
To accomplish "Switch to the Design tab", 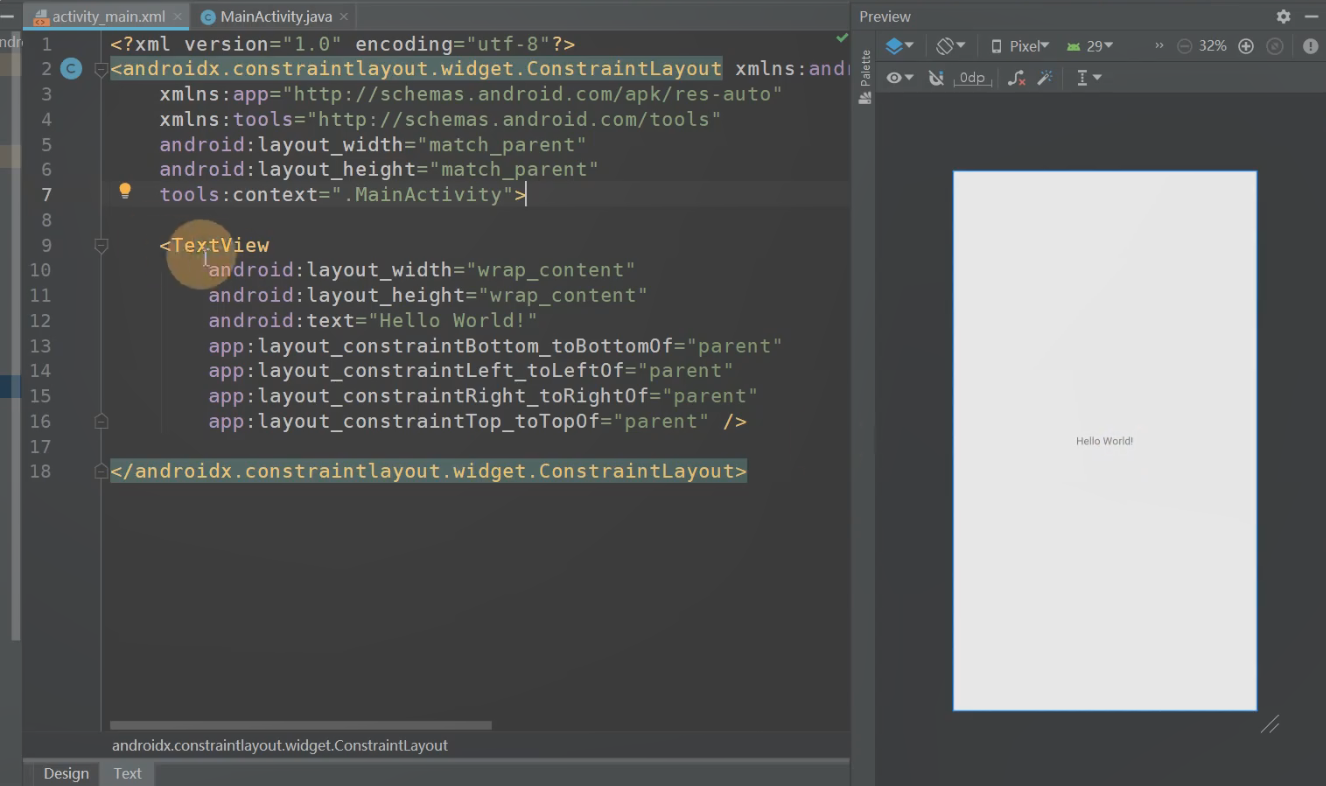I will [x=66, y=773].
